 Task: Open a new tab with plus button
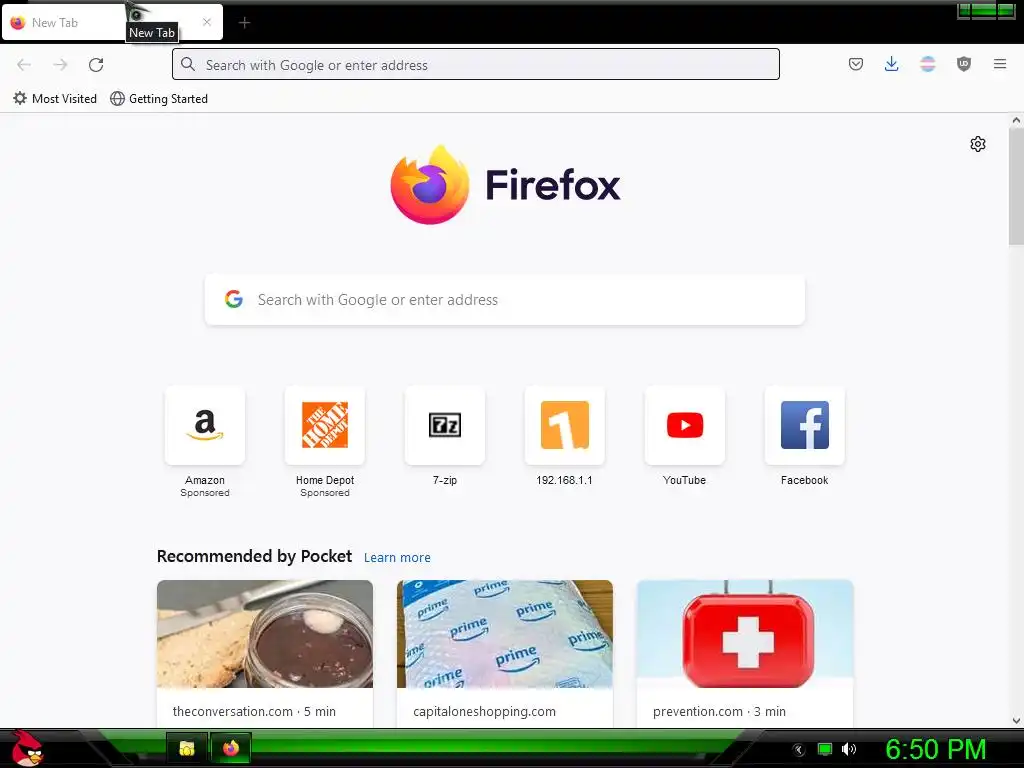[244, 23]
